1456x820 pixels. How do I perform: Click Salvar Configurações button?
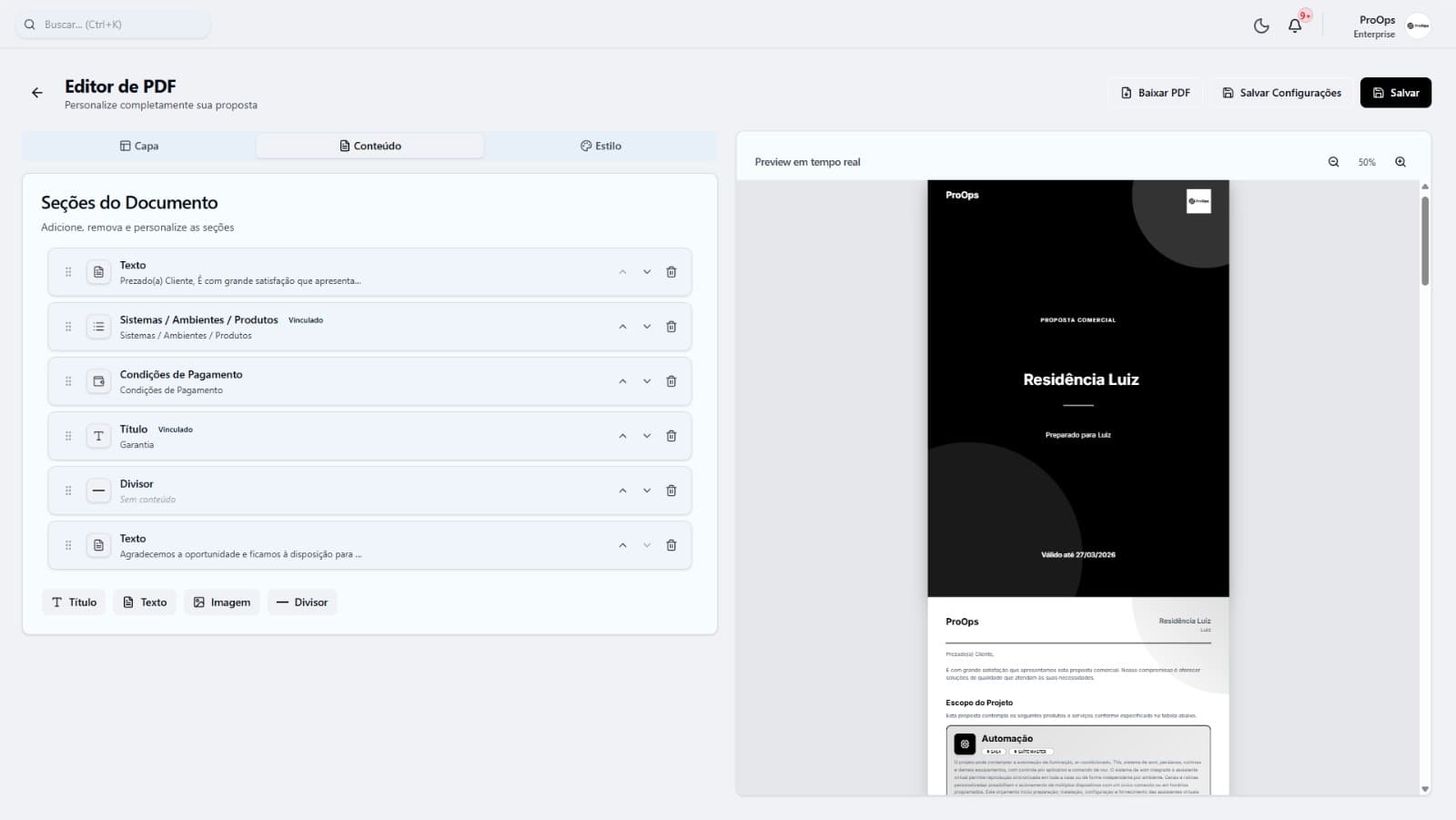1281,93
